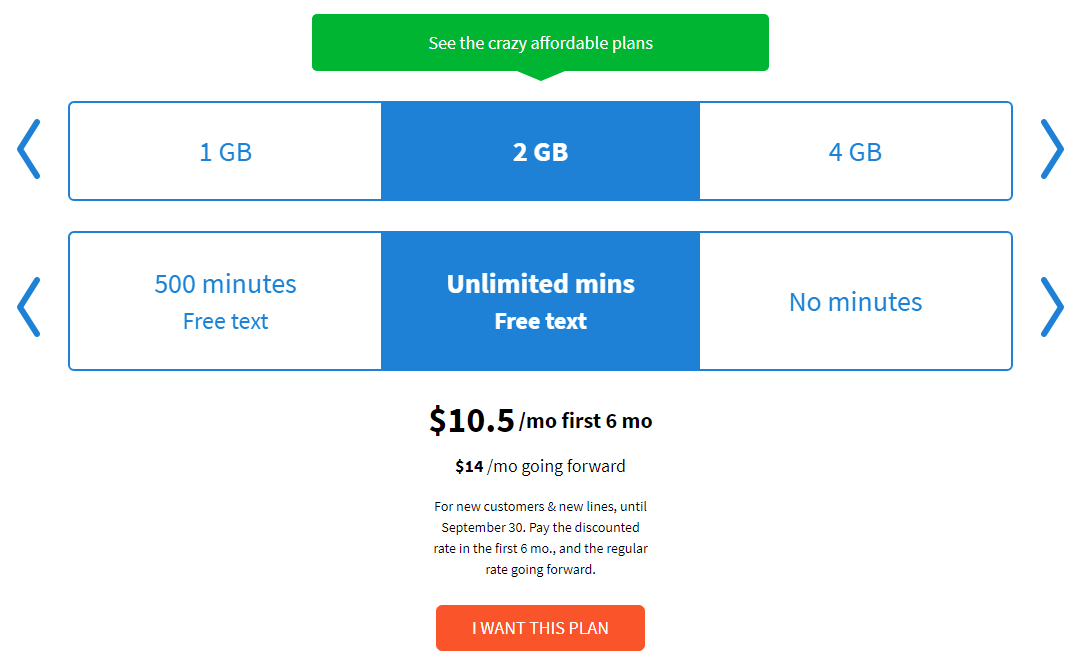Click the right arrow beside the data options
Screen dimensions: 1075x662
pyautogui.click(x=1051, y=150)
